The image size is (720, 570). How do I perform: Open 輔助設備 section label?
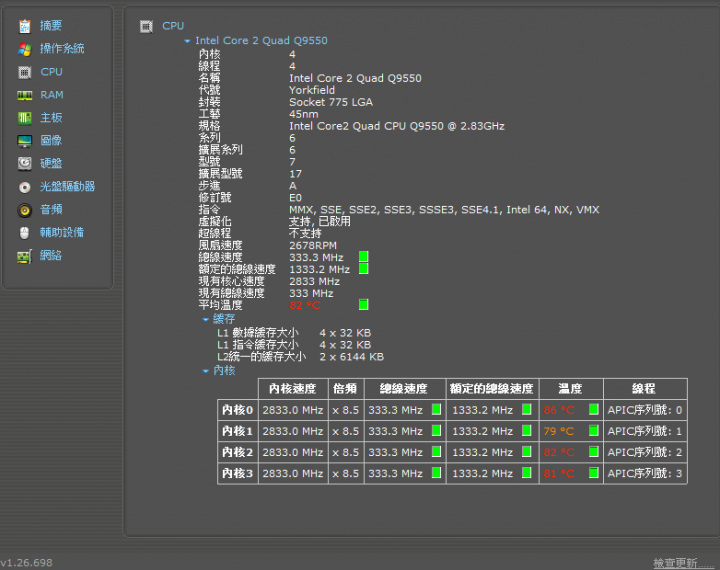coord(62,232)
